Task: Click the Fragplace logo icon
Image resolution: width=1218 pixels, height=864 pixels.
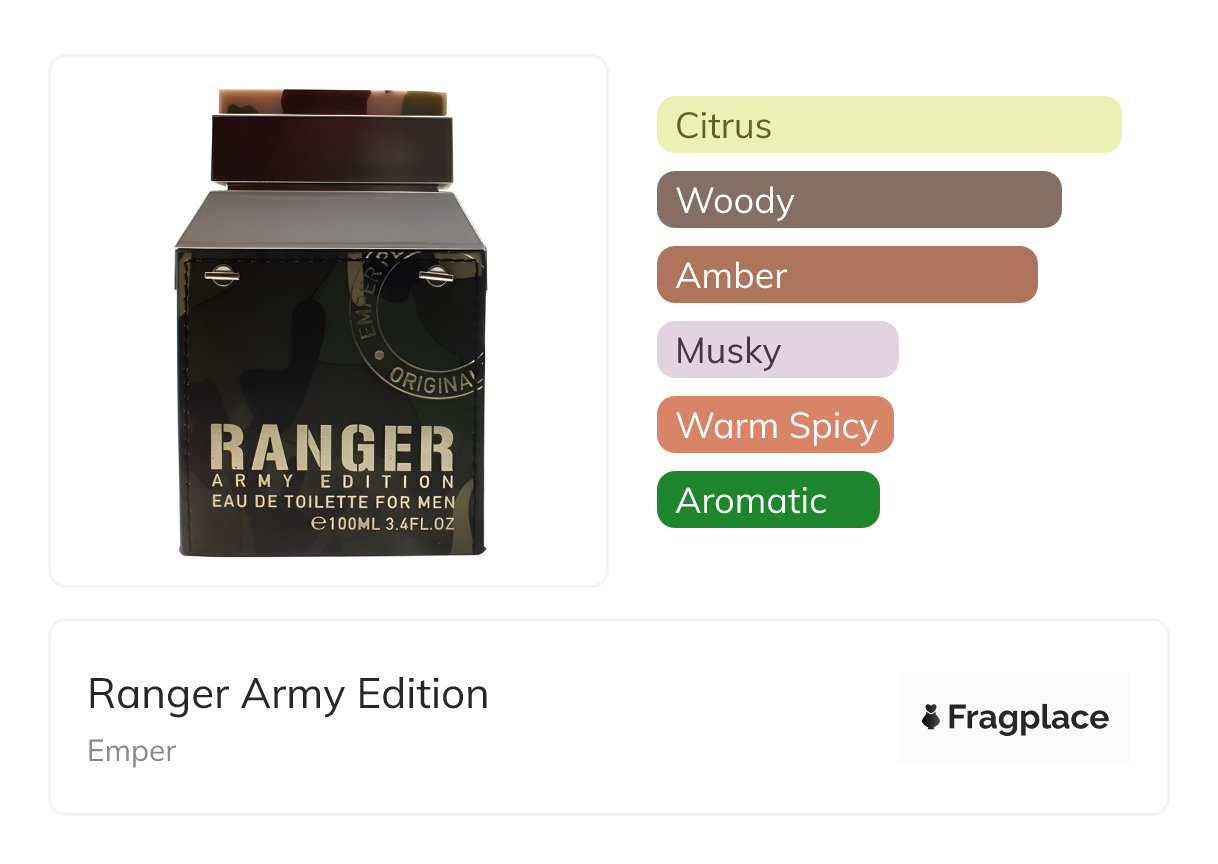Action: pos(931,718)
